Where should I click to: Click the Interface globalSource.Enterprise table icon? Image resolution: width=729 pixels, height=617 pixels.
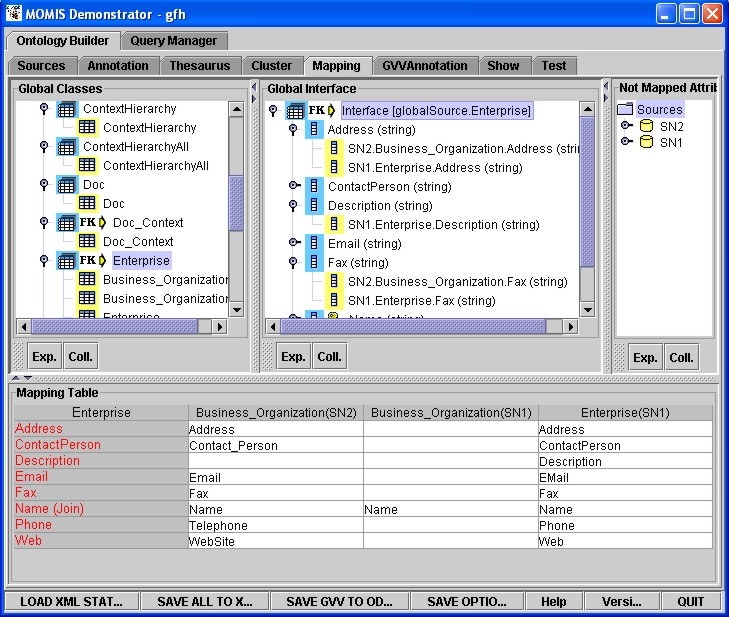pos(295,111)
